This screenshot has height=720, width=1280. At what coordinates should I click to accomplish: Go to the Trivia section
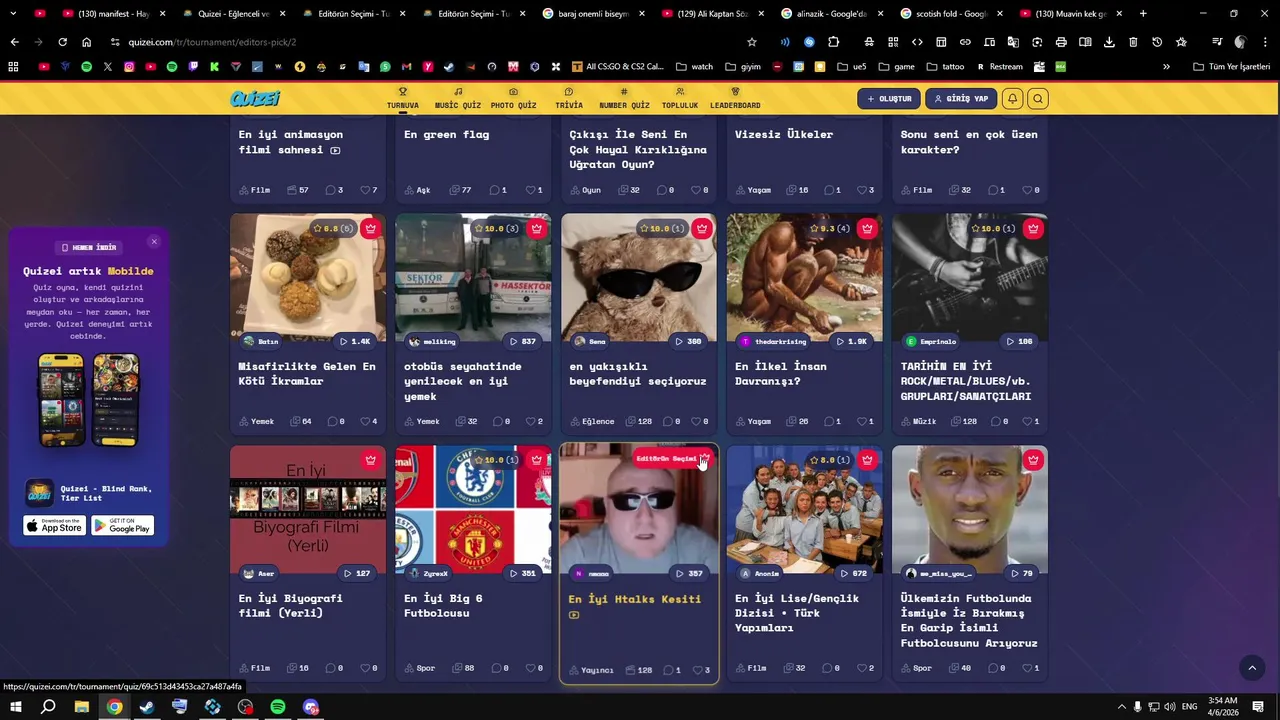(x=569, y=98)
